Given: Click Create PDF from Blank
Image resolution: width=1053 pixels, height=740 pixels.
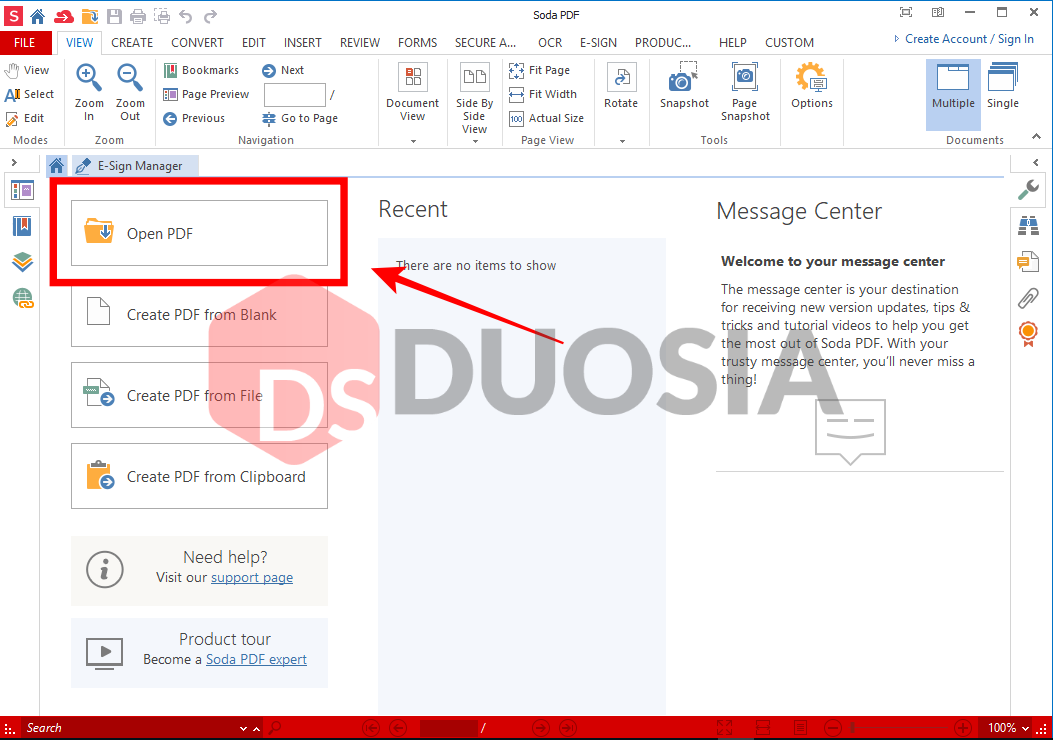Looking at the screenshot, I should 199,314.
